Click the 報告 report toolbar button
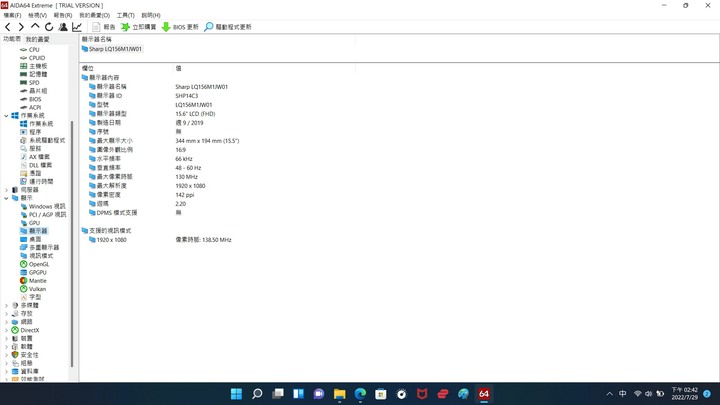Viewport: 720px width, 405px height. pyautogui.click(x=104, y=27)
